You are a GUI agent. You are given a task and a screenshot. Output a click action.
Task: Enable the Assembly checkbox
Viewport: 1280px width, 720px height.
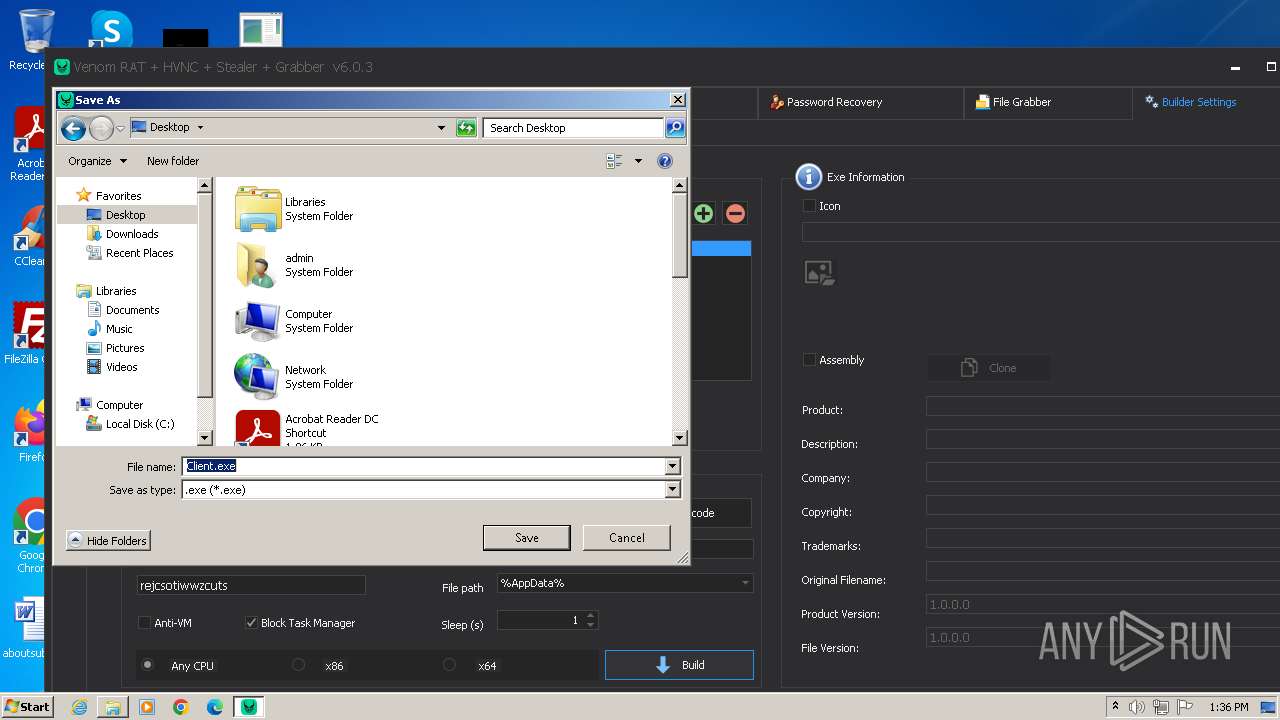pos(809,360)
